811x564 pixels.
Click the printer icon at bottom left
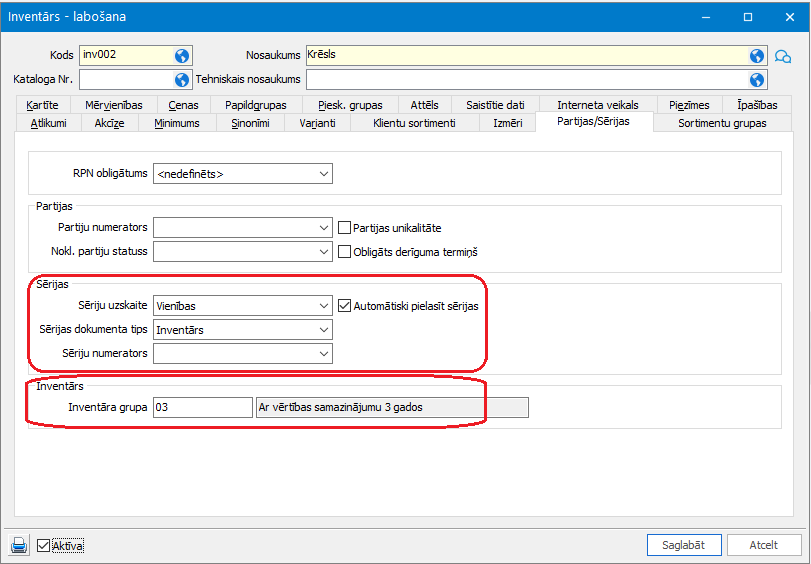click(19, 545)
